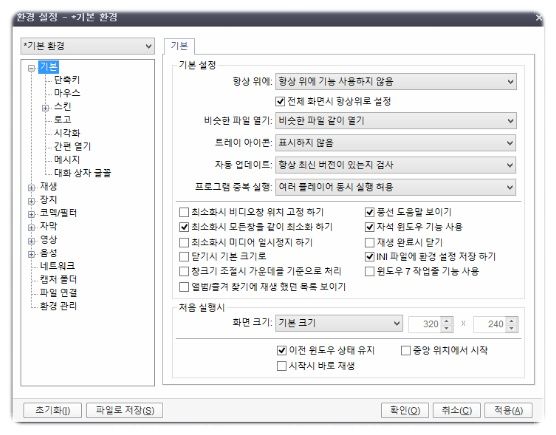
Task: Open the 비슷한 파일 열기 dropdown
Action: tap(396, 121)
